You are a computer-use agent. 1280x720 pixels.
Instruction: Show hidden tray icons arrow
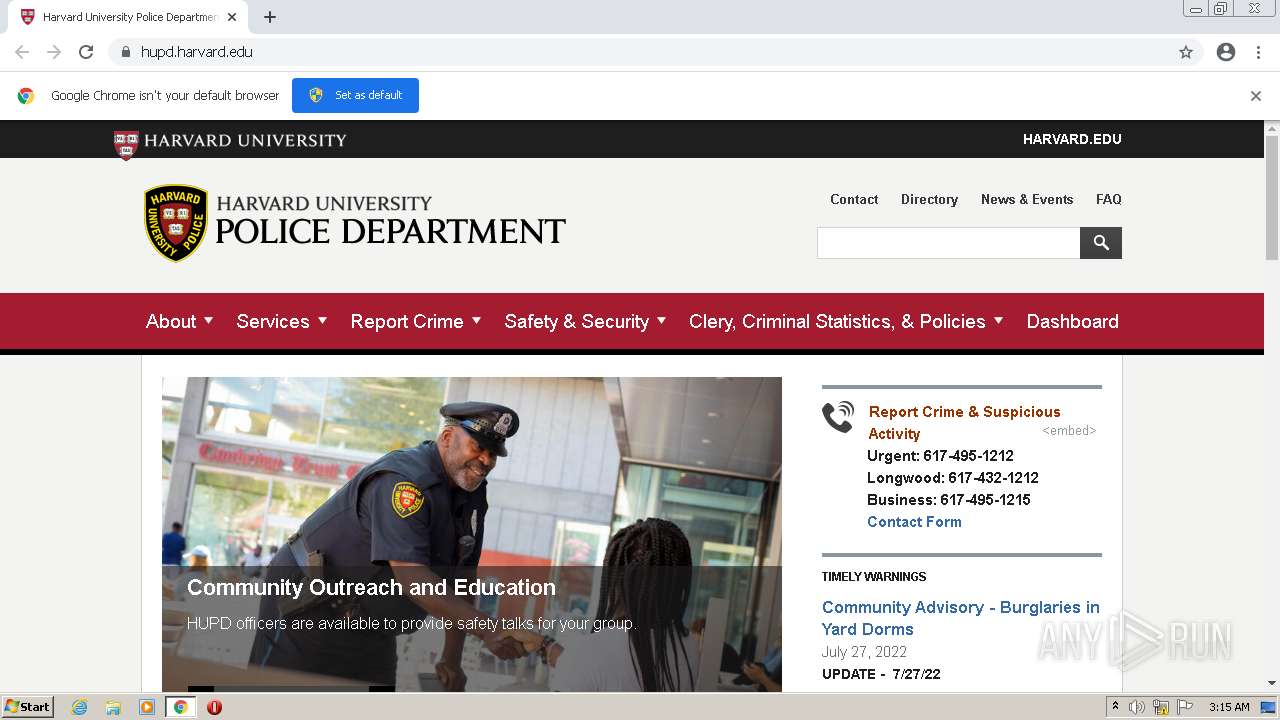(1115, 707)
